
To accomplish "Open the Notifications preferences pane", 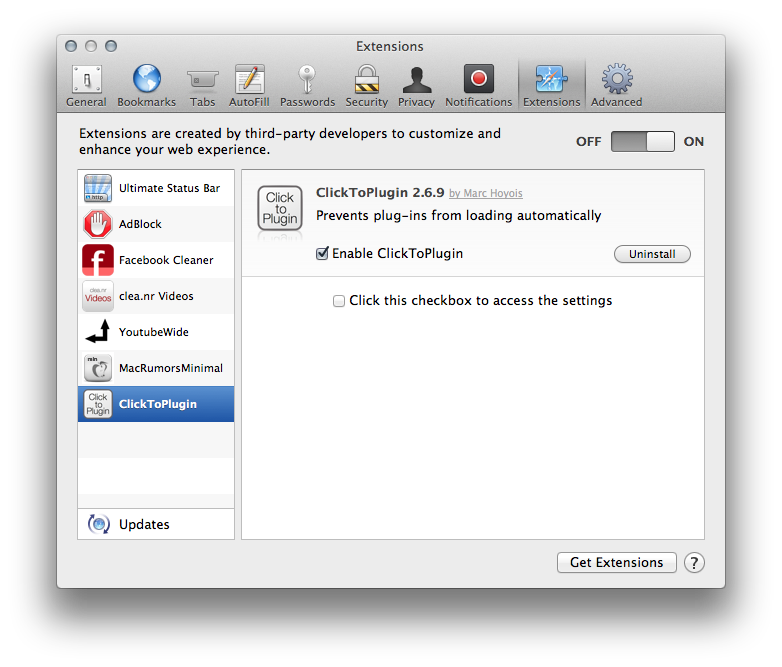I will [478, 86].
